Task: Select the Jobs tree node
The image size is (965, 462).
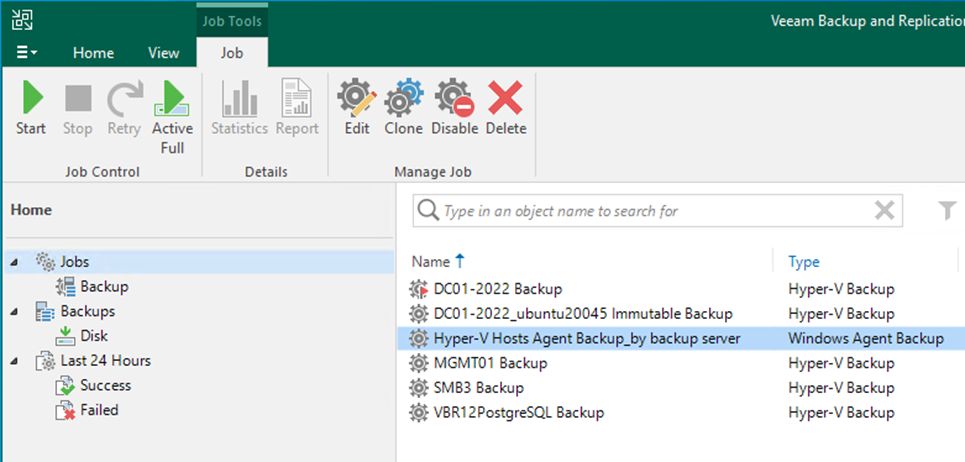Action: pos(74,261)
